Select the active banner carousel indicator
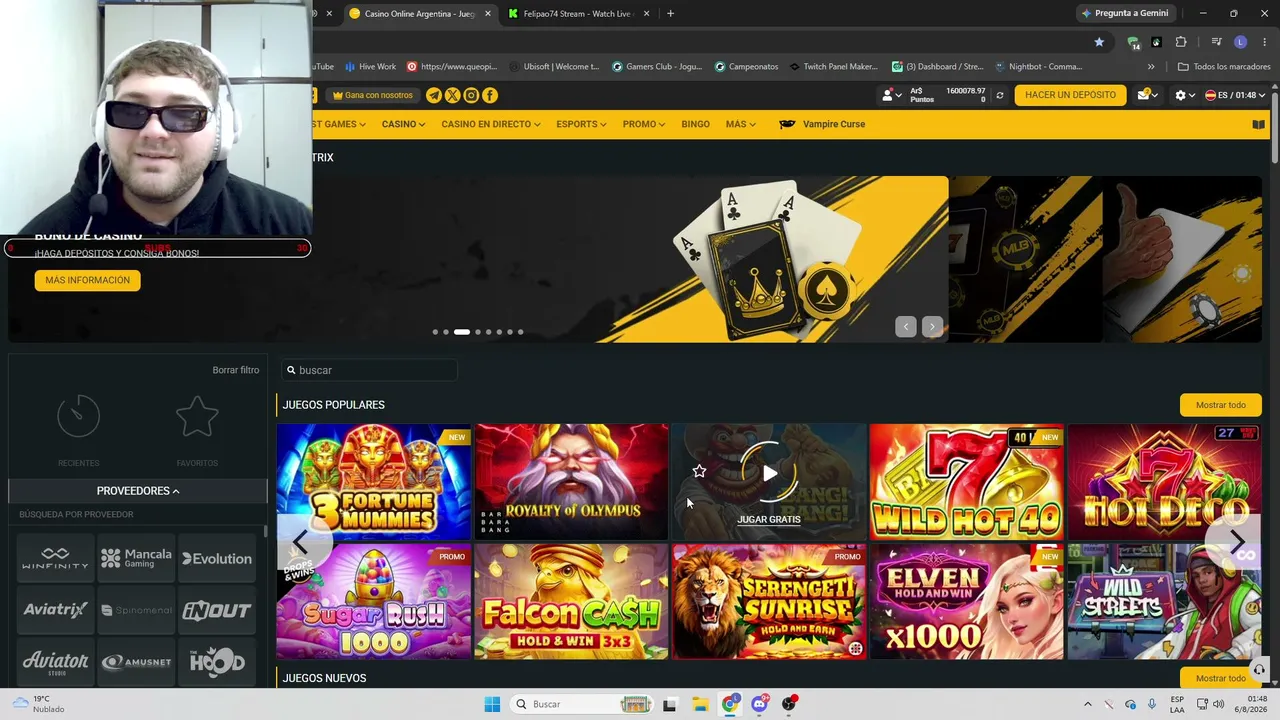 [x=462, y=332]
